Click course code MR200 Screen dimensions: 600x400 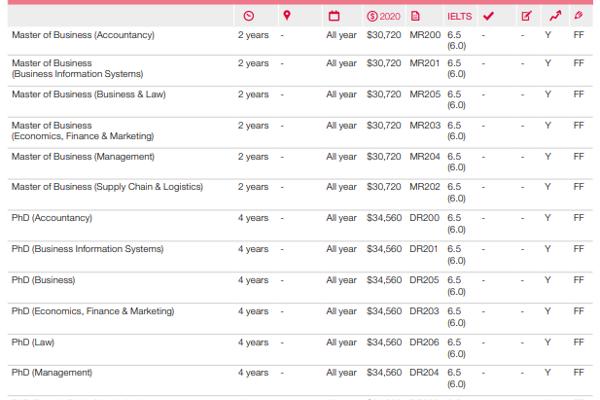click(424, 35)
